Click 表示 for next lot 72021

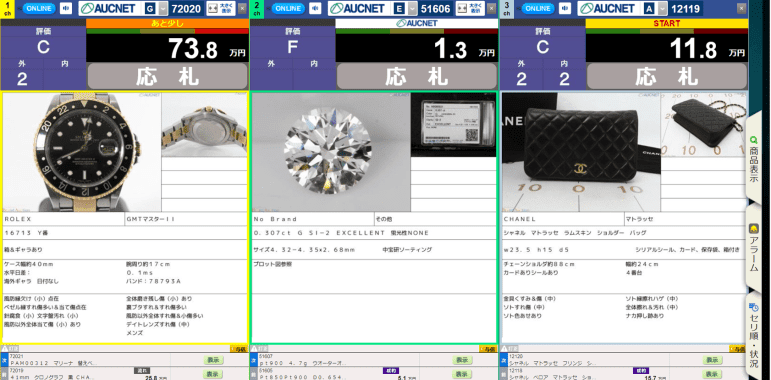pyautogui.click(x=212, y=360)
